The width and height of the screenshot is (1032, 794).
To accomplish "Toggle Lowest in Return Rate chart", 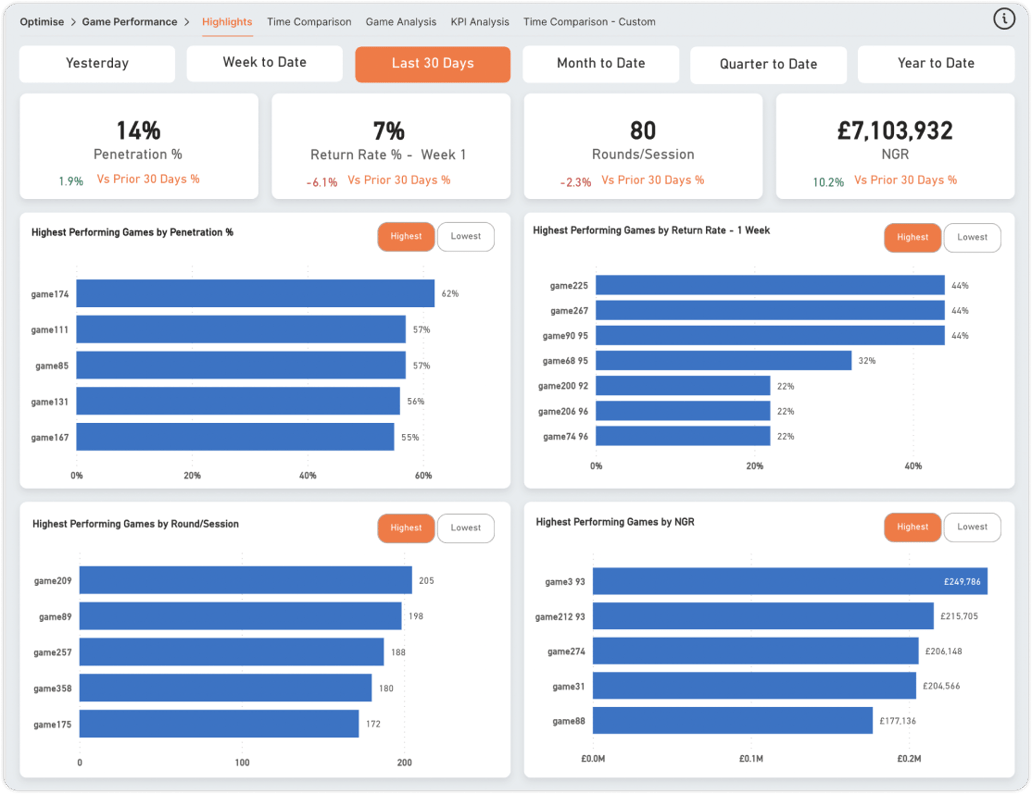I will pos(972,237).
